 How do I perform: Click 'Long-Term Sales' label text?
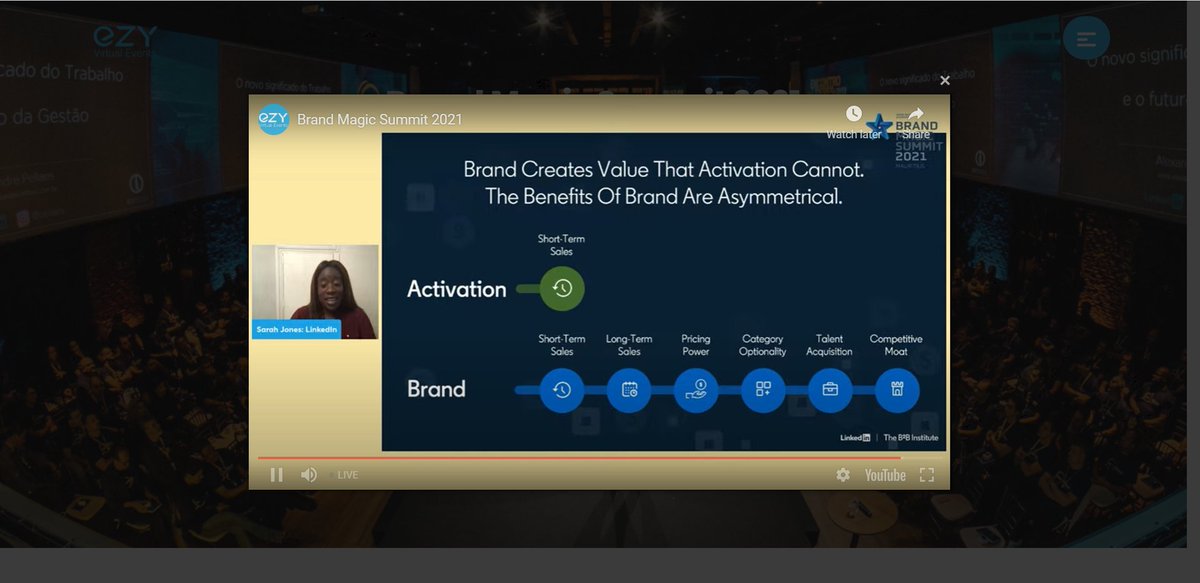(x=629, y=345)
